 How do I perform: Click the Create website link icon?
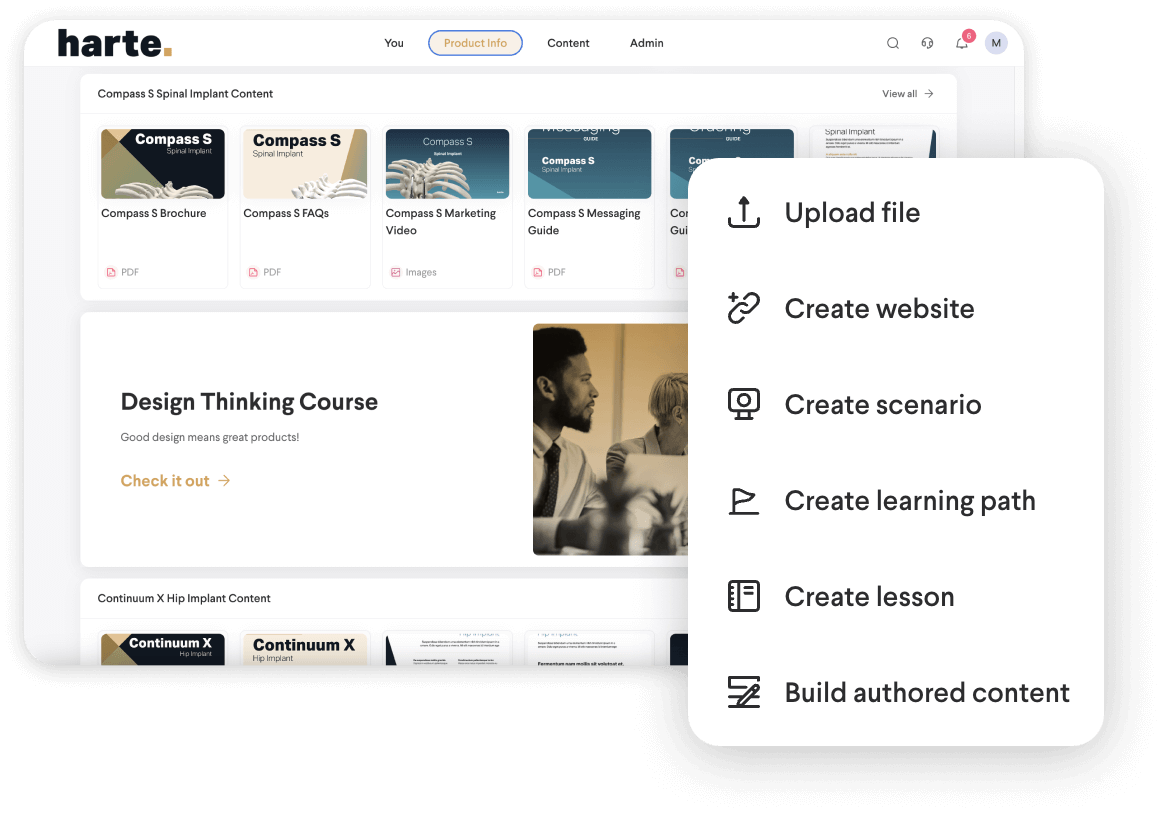click(x=743, y=308)
